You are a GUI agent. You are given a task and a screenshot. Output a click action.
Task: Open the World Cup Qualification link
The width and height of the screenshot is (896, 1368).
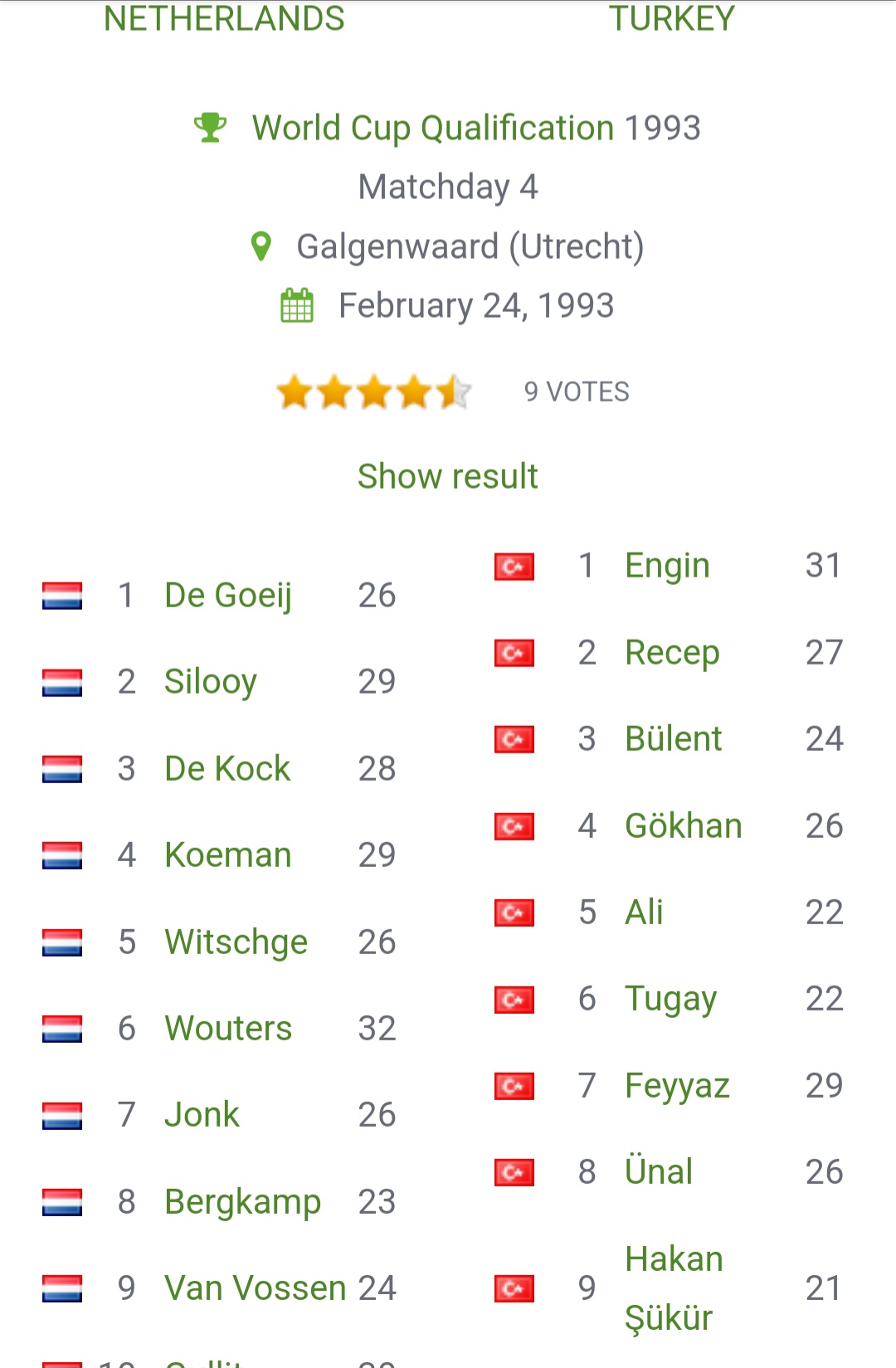tap(433, 128)
